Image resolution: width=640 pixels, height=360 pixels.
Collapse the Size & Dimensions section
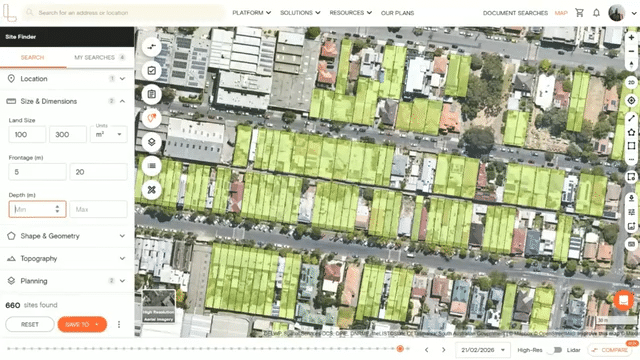point(67,101)
